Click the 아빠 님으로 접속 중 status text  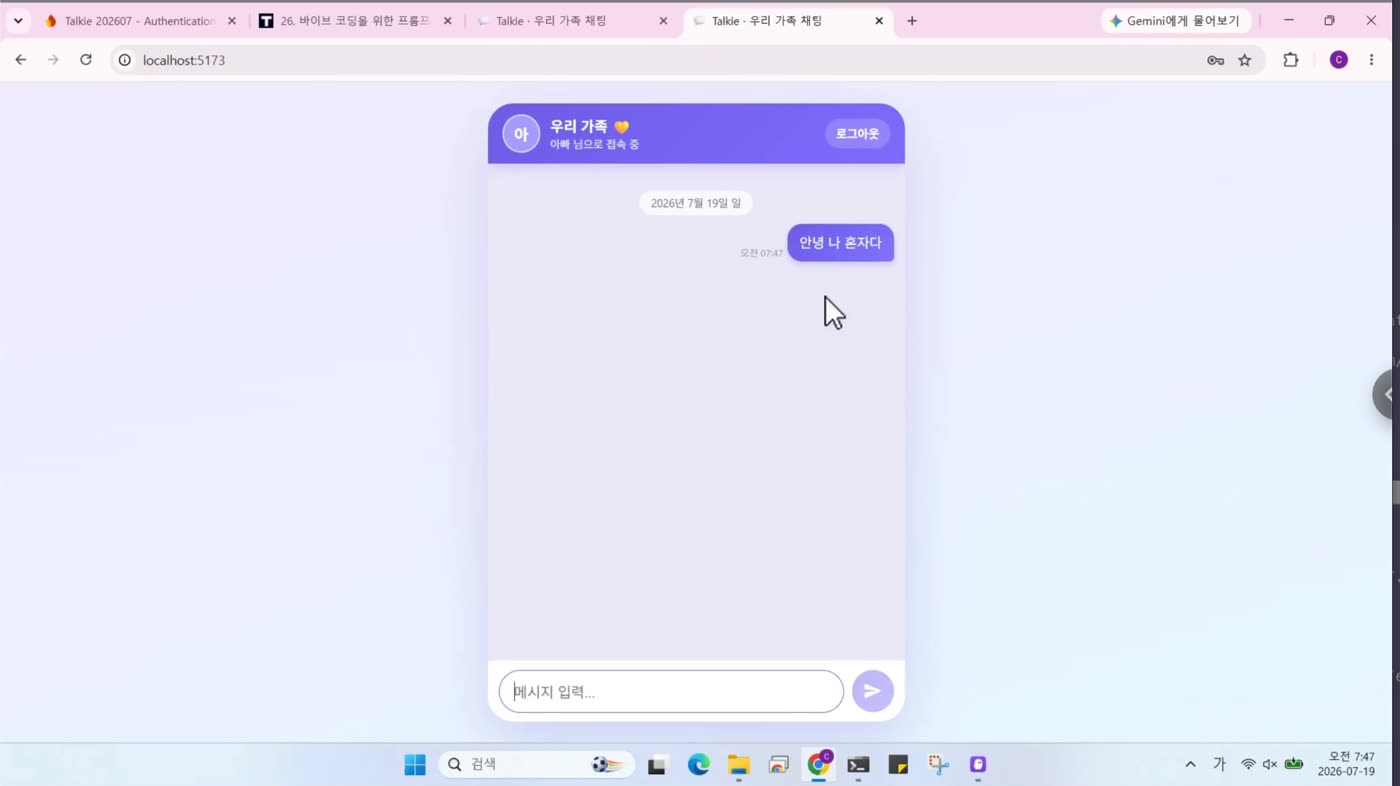594,144
